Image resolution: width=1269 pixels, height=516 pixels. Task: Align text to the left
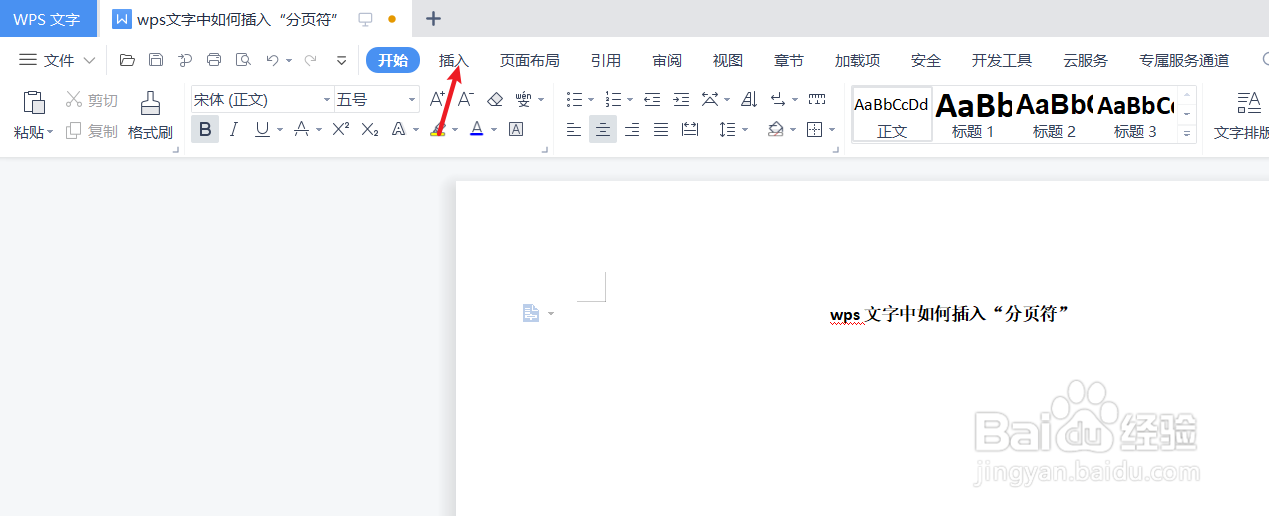tap(574, 129)
